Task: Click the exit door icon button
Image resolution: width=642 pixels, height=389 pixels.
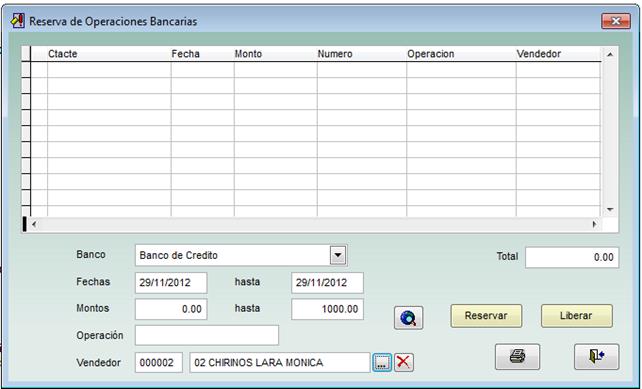Action: coord(596,356)
